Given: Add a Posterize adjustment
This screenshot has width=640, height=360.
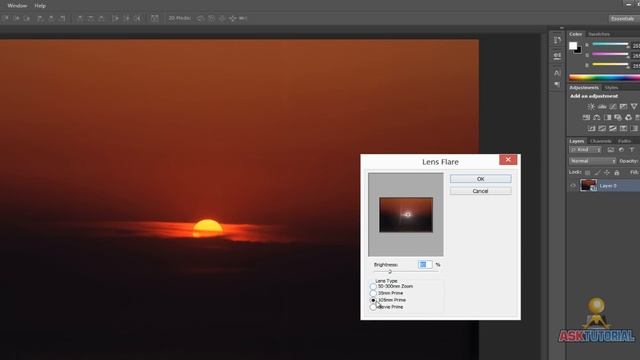Looking at the screenshot, I should pos(602,129).
